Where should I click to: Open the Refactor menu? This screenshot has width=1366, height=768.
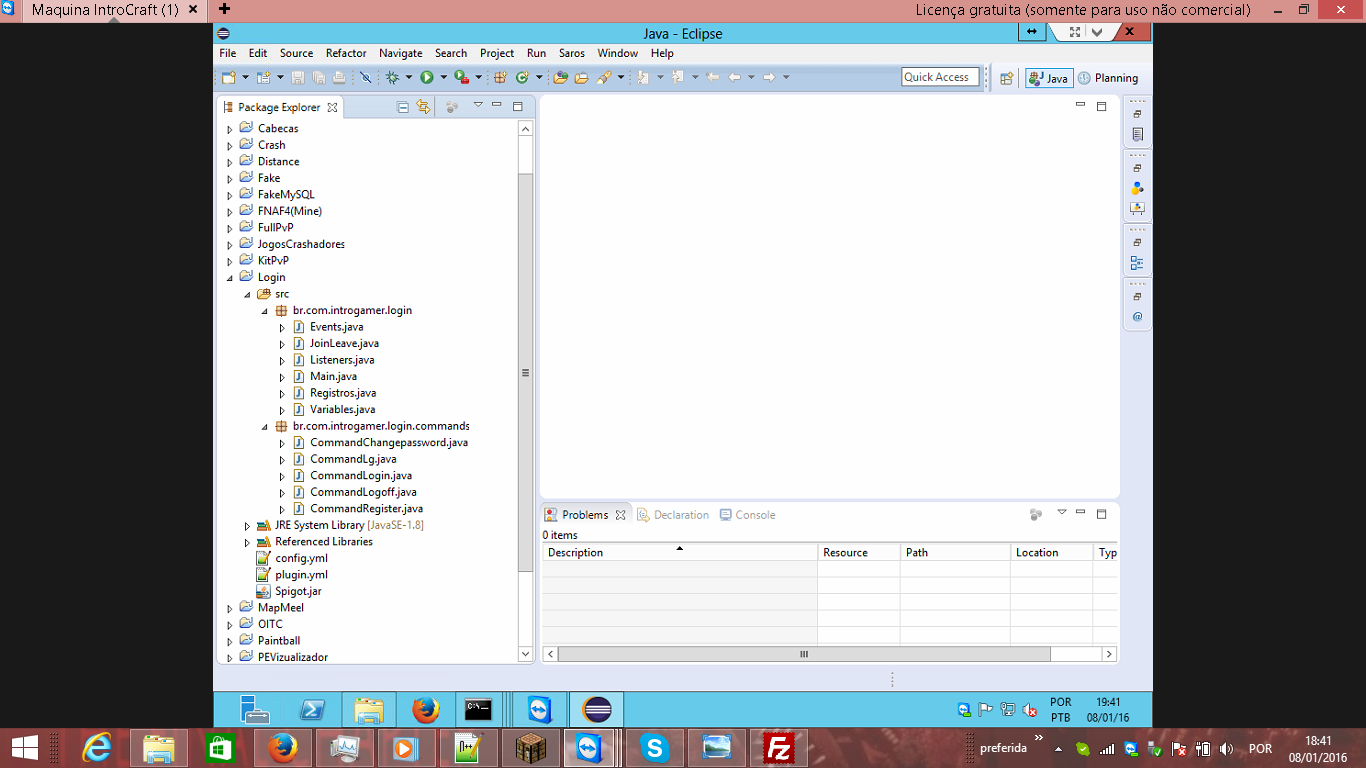tap(346, 53)
